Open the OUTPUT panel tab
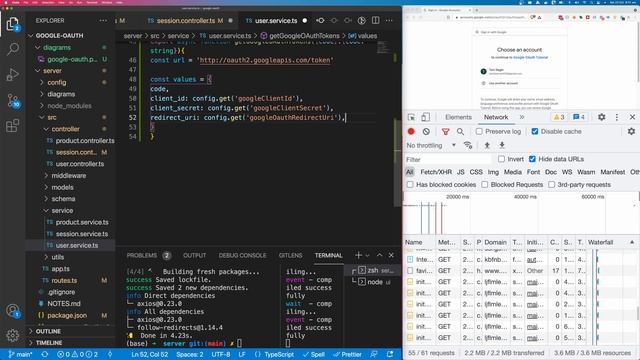 [194, 255]
